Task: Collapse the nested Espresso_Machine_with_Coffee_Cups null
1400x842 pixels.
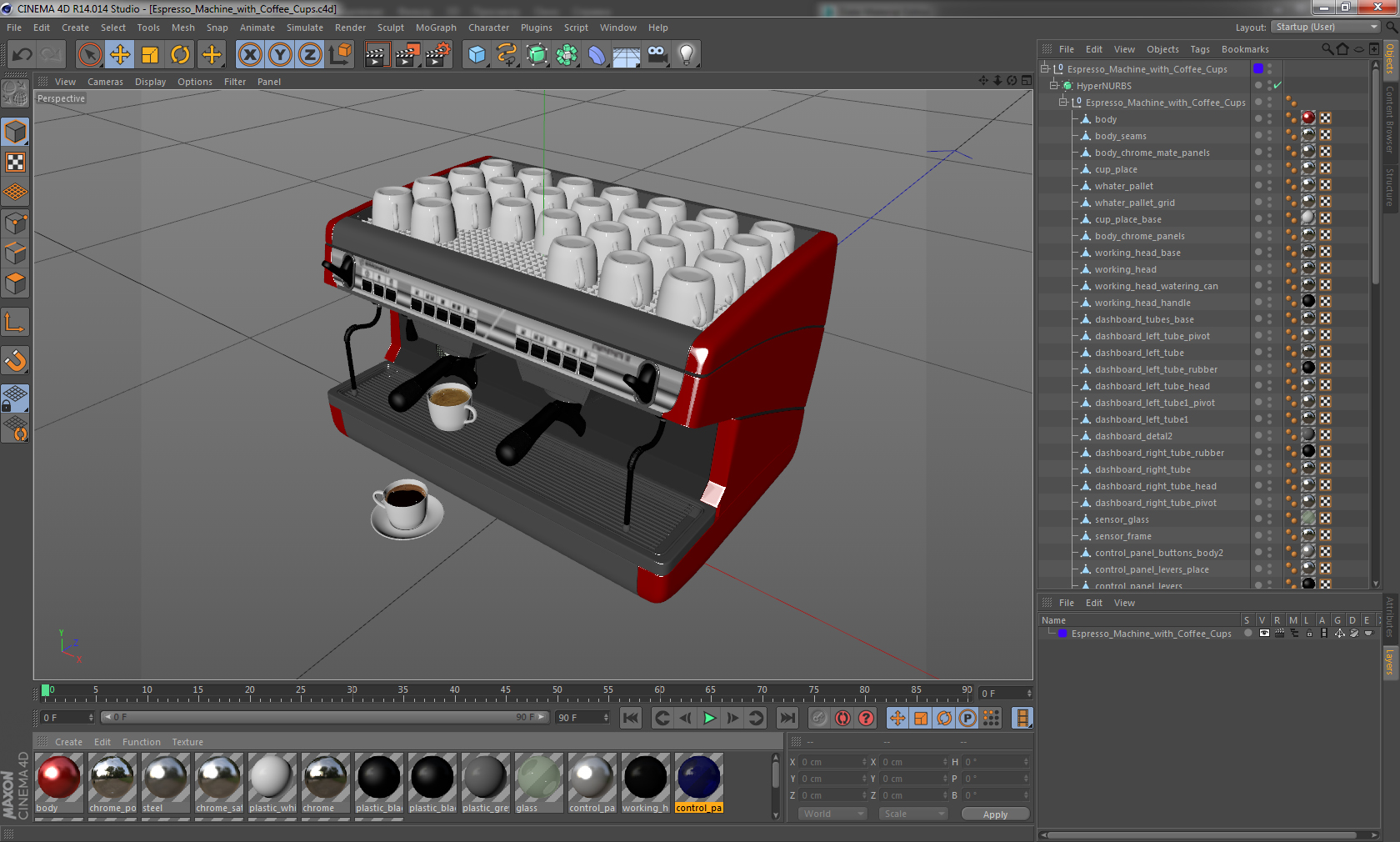Action: [x=1063, y=103]
